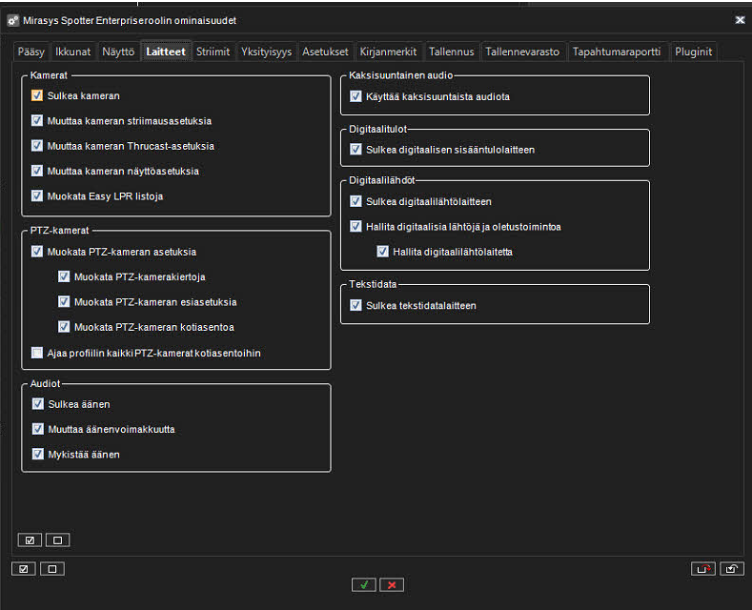Switch to the Striimit tab
This screenshot has width=752, height=610.
point(214,50)
